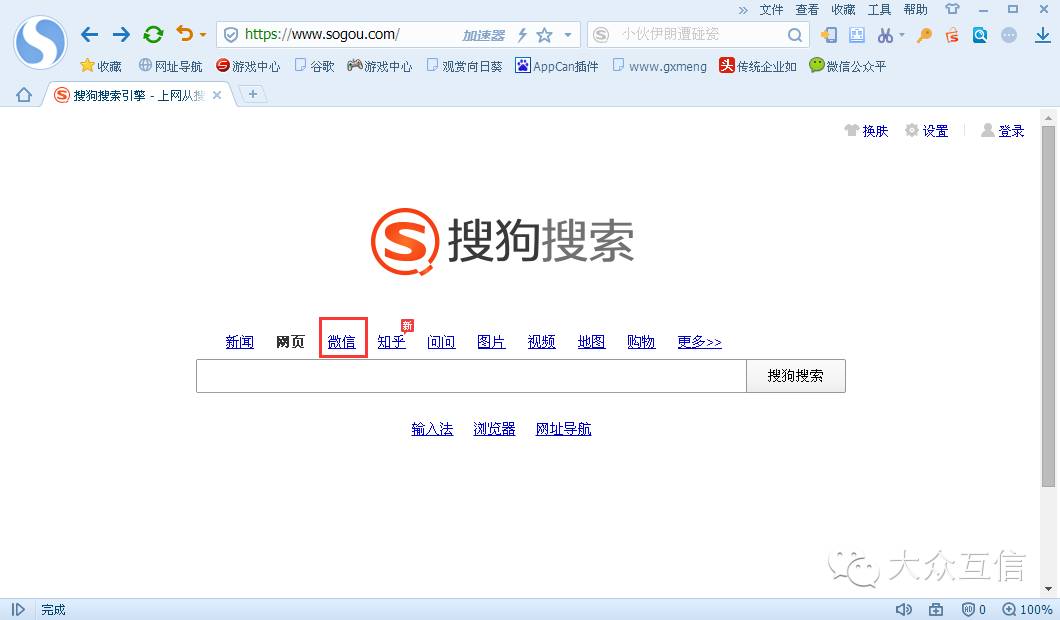This screenshot has width=1060, height=620.
Task: Click the orange 'S' extension toolbar icon
Action: pos(952,34)
